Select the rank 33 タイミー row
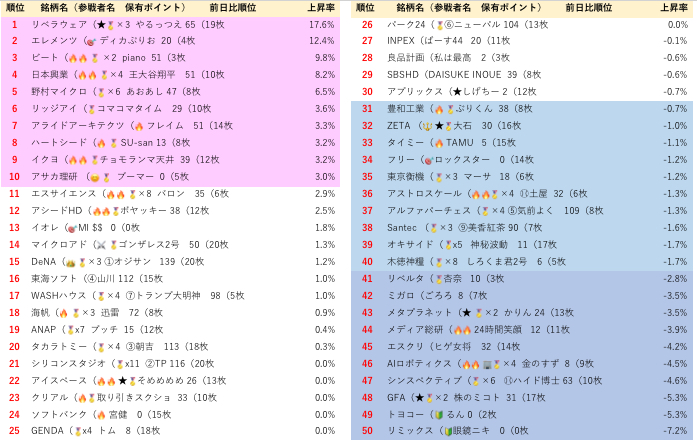The height and width of the screenshot is (441, 697). click(x=522, y=143)
